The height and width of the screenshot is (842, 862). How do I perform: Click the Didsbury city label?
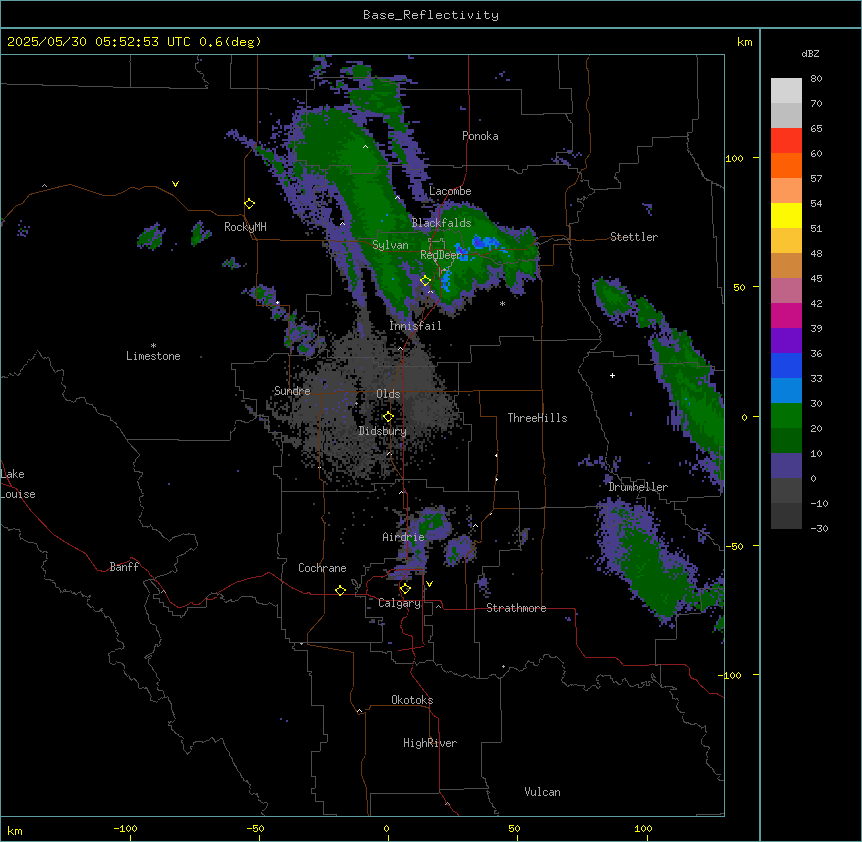pyautogui.click(x=383, y=431)
